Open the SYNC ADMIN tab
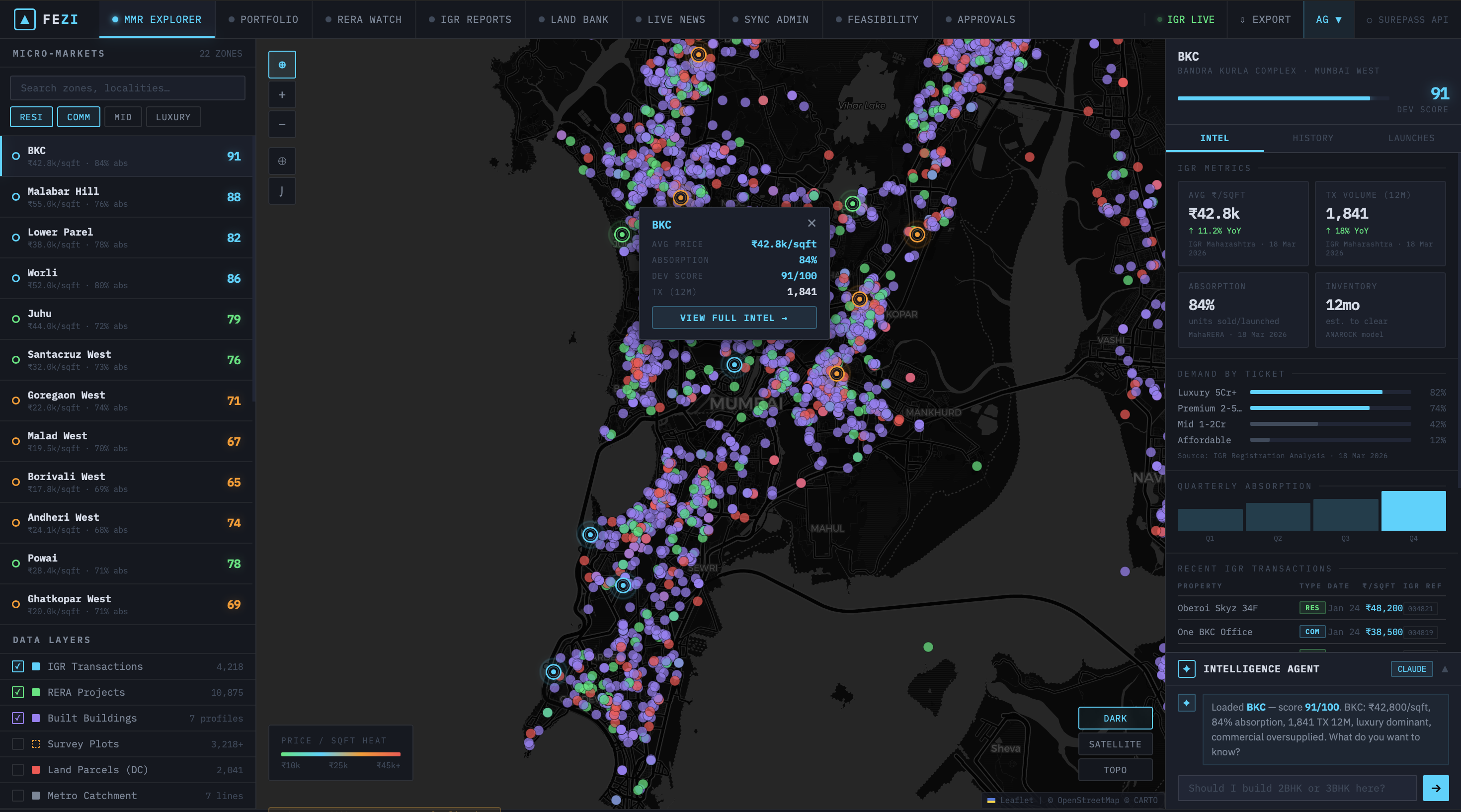 [x=770, y=19]
